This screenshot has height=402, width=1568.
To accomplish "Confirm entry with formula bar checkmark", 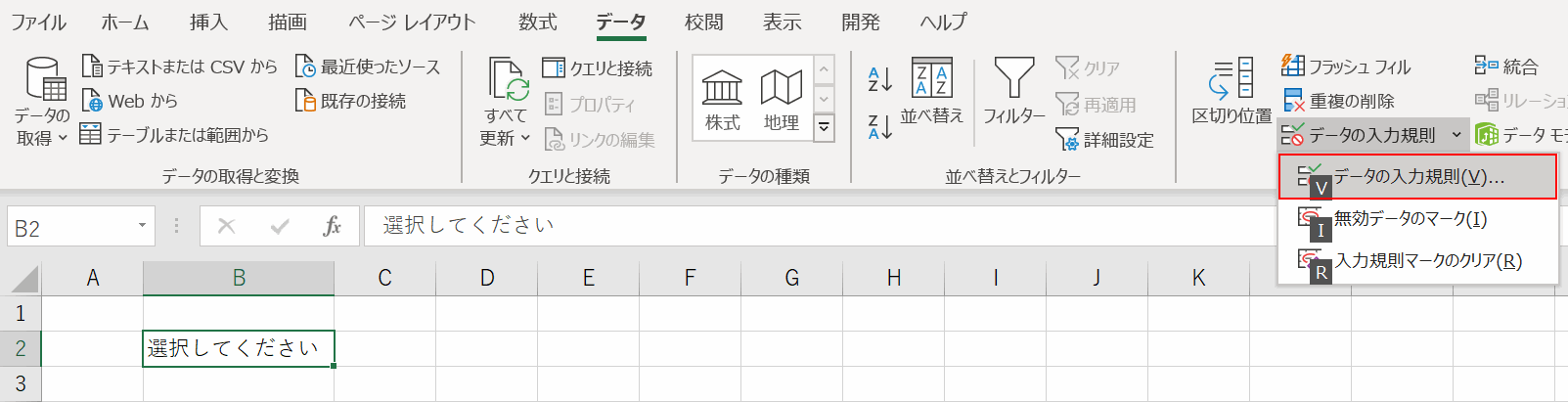I will point(280,226).
